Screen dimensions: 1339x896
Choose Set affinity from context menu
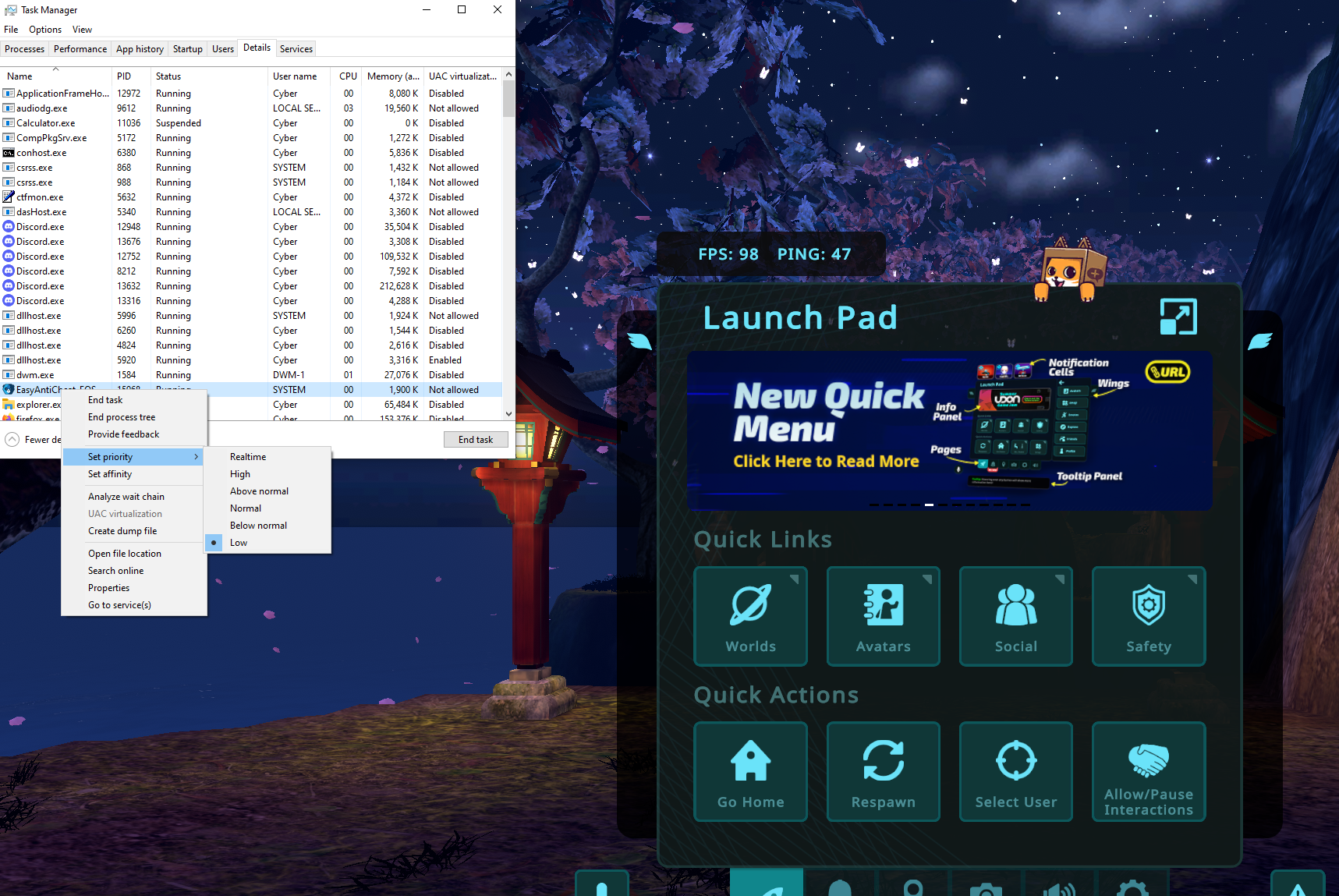tap(133, 474)
